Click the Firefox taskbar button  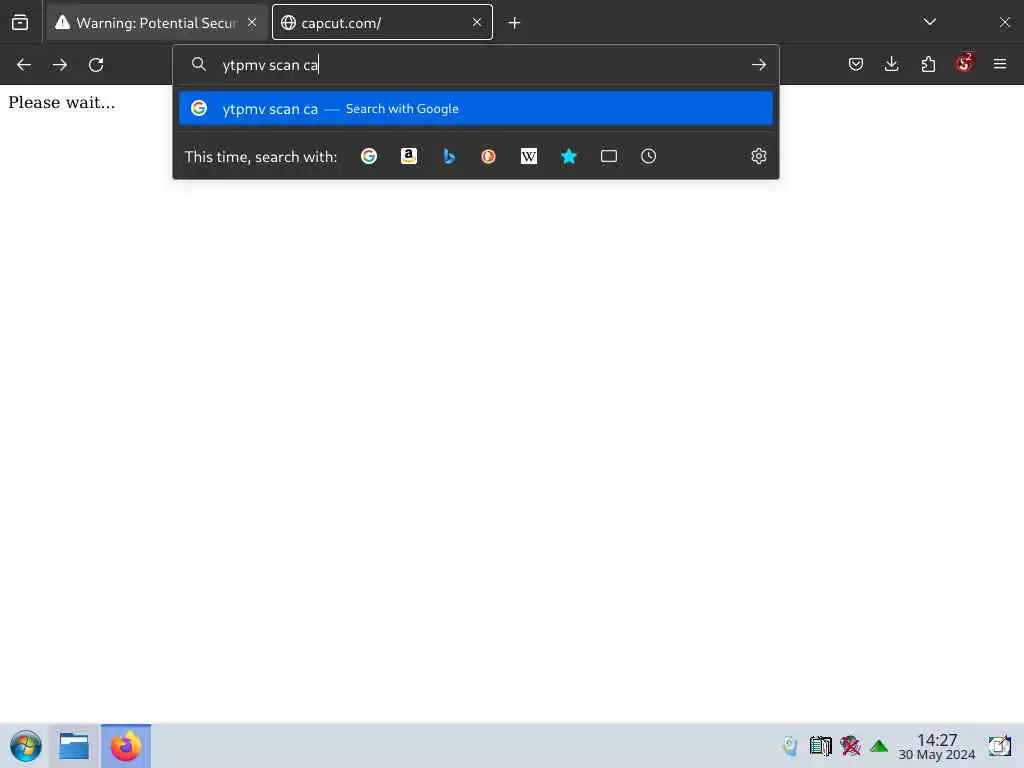click(x=125, y=746)
